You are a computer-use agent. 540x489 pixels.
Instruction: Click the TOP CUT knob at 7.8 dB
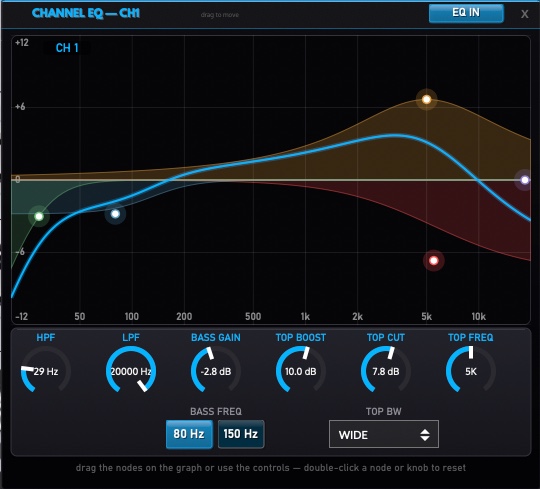[x=386, y=371]
